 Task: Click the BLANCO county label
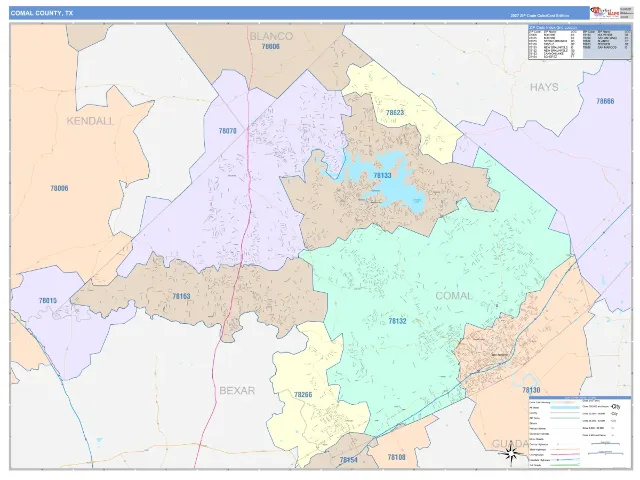point(271,36)
